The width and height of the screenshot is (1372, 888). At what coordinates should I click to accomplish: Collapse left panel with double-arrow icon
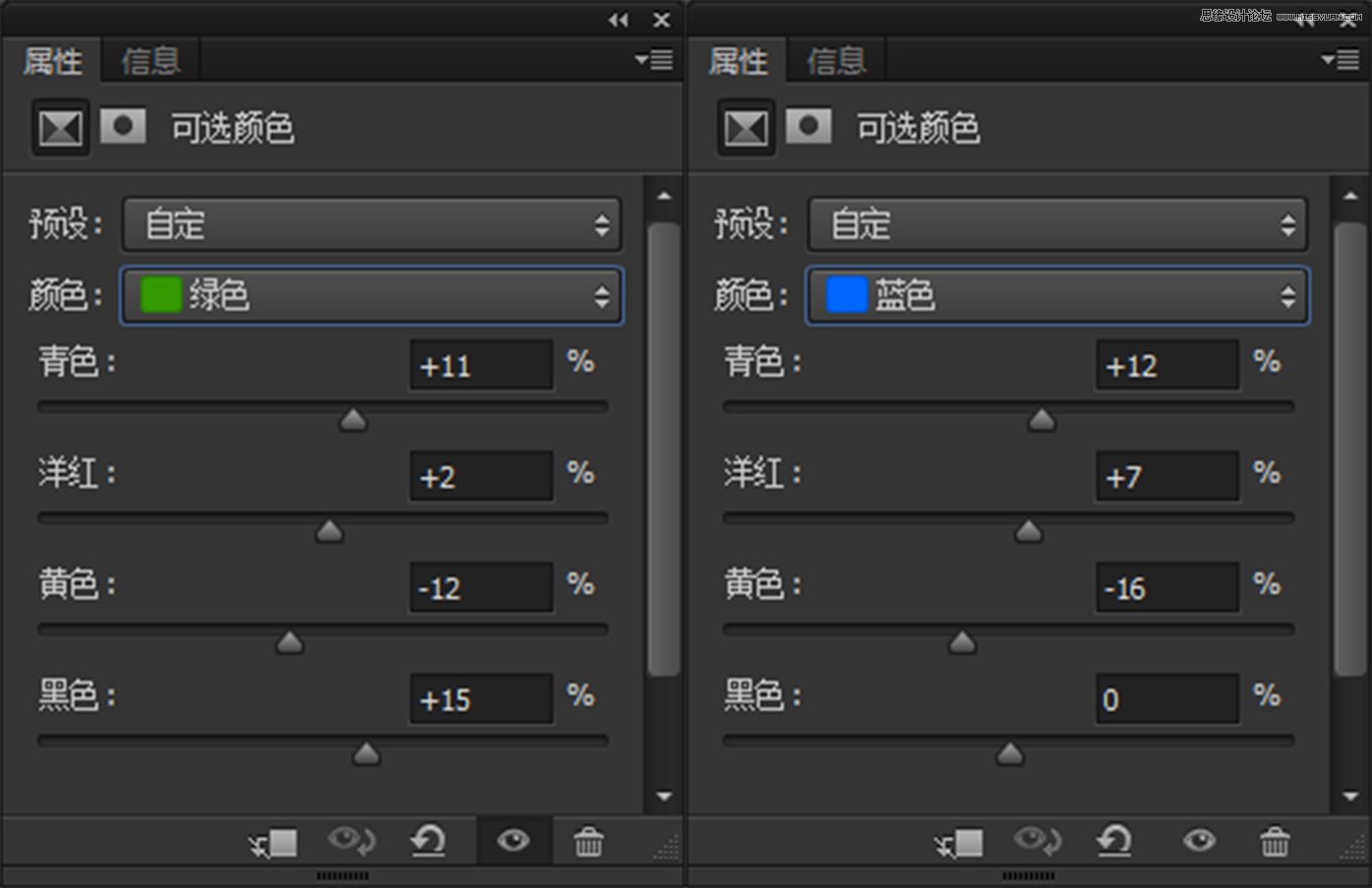click(x=618, y=20)
